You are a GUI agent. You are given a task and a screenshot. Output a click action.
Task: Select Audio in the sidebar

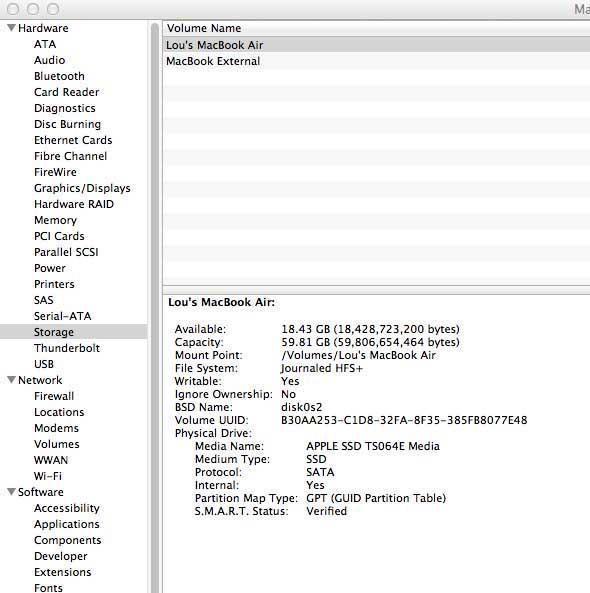pos(50,60)
